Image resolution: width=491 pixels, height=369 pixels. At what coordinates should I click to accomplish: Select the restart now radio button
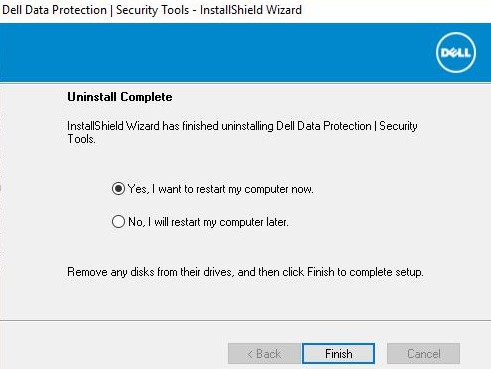[x=118, y=189]
